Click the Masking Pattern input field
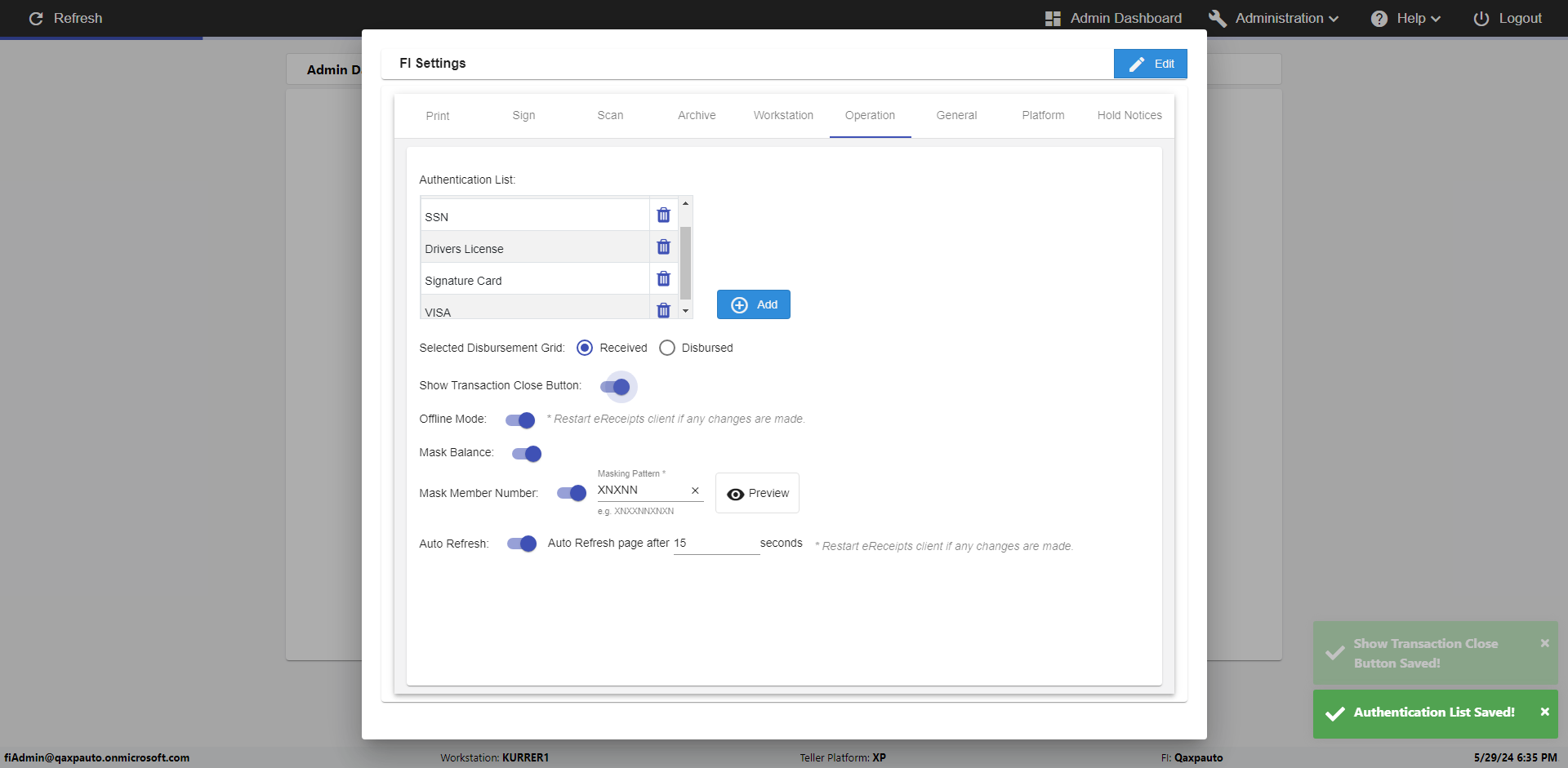 (x=642, y=491)
